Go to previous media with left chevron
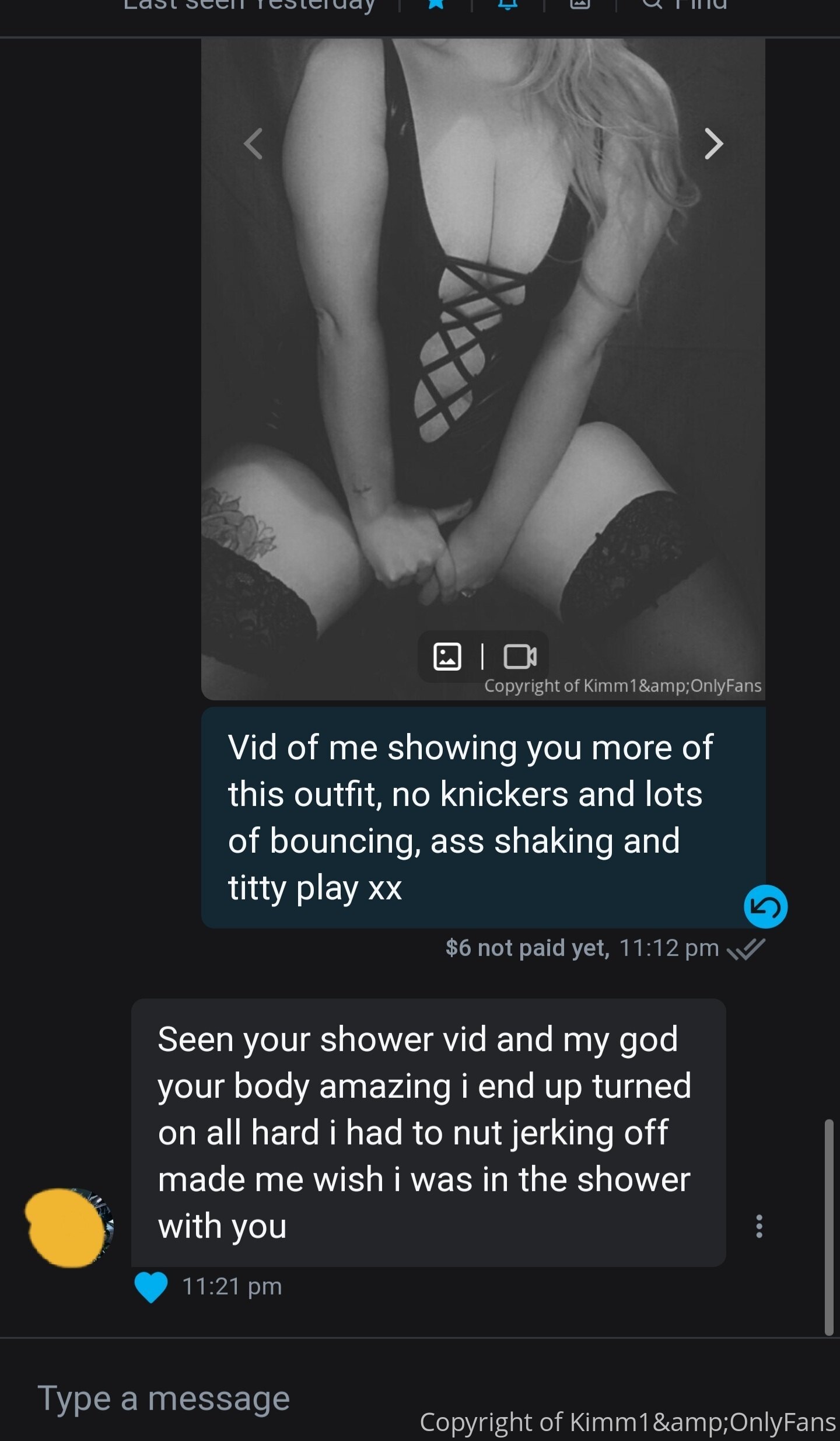This screenshot has height=1441, width=840. click(253, 144)
